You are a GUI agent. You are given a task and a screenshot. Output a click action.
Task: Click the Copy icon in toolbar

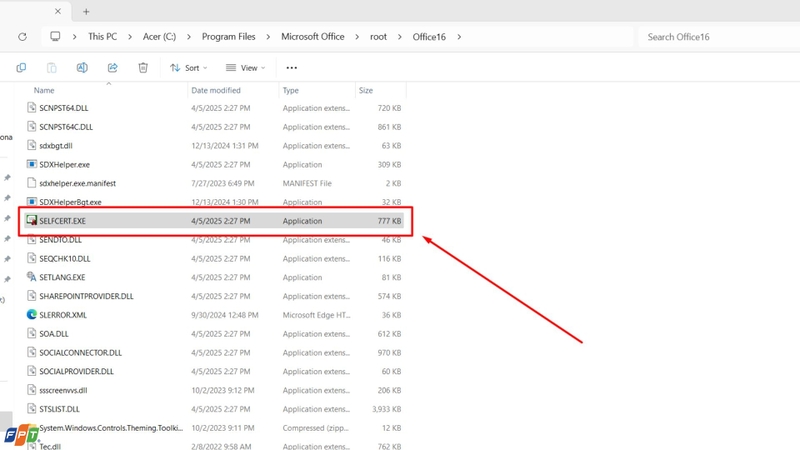click(21, 68)
